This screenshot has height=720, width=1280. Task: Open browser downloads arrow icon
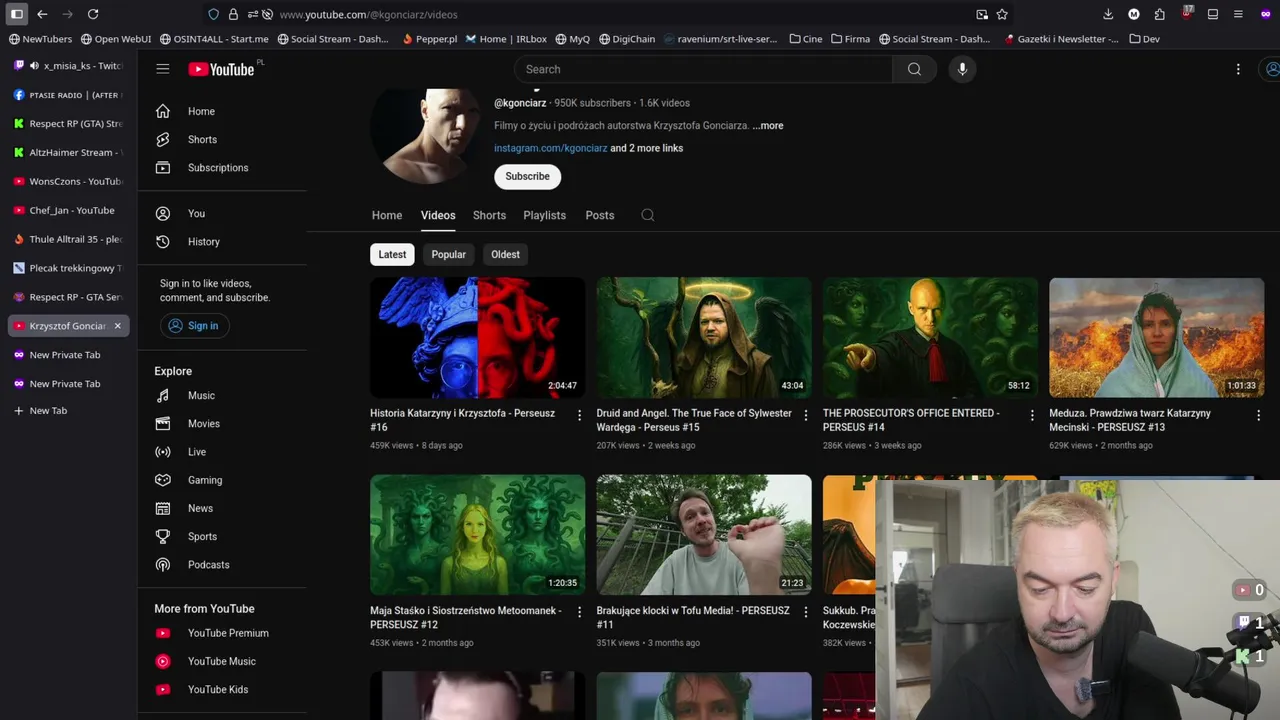pos(1108,14)
